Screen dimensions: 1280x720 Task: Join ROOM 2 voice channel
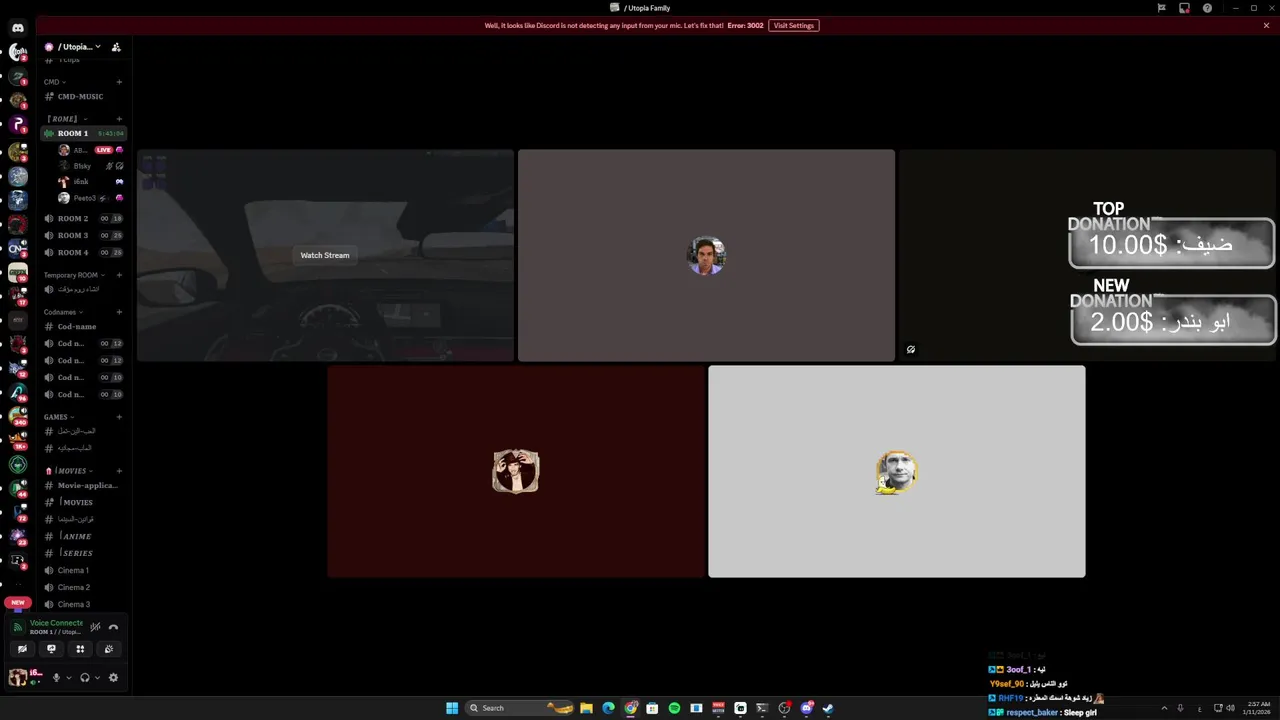[84, 218]
